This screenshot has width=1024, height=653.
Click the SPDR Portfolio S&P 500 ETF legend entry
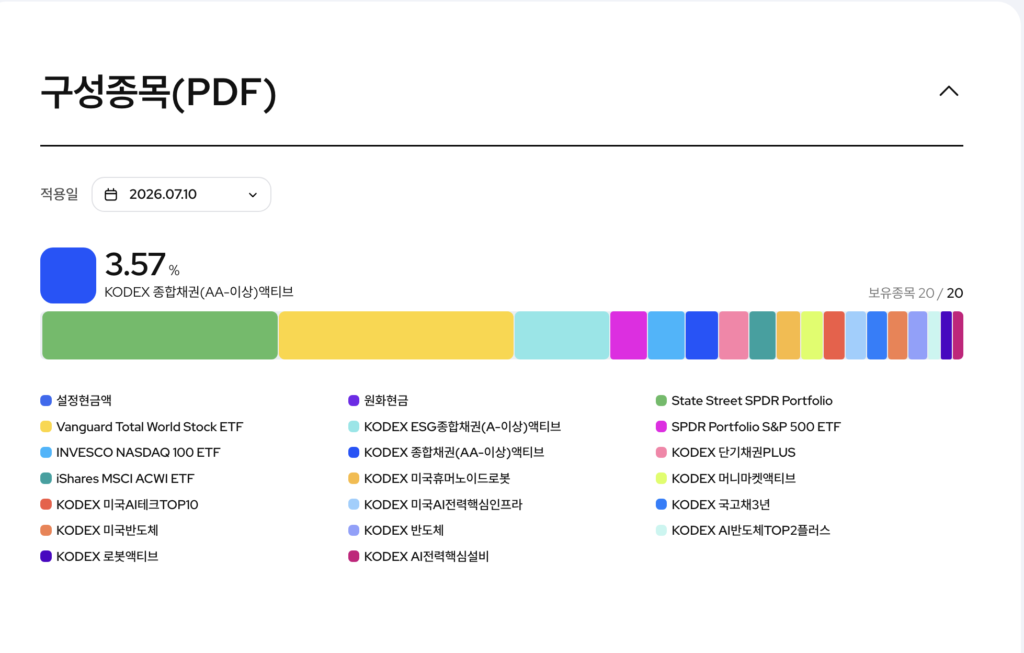(x=748, y=426)
